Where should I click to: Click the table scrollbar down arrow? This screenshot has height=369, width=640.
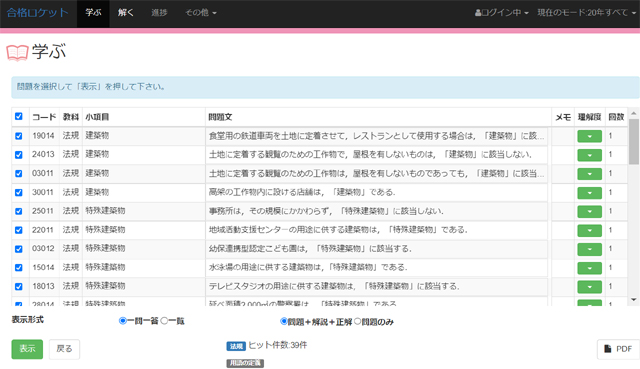point(633,300)
